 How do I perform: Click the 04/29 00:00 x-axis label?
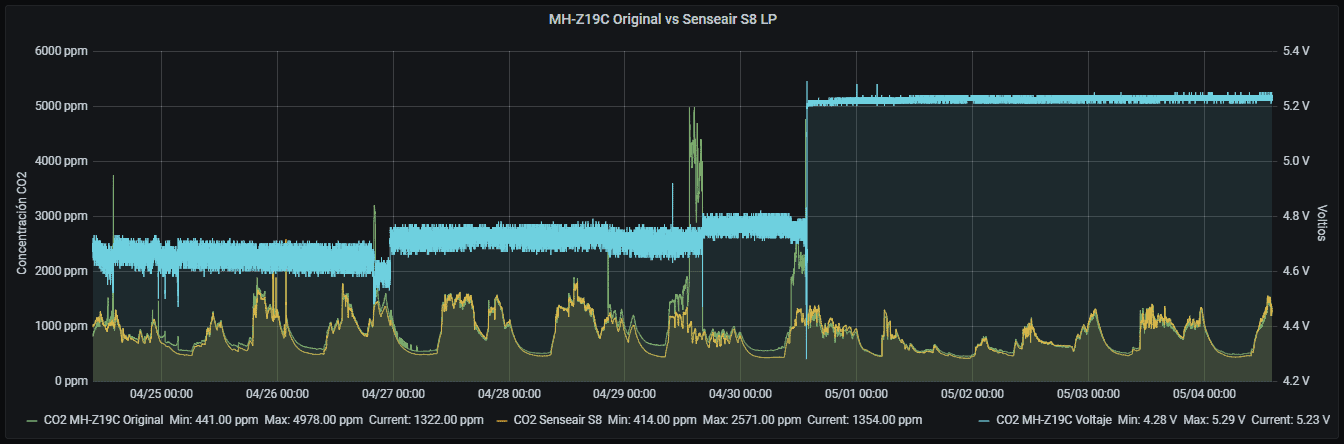(x=625, y=393)
